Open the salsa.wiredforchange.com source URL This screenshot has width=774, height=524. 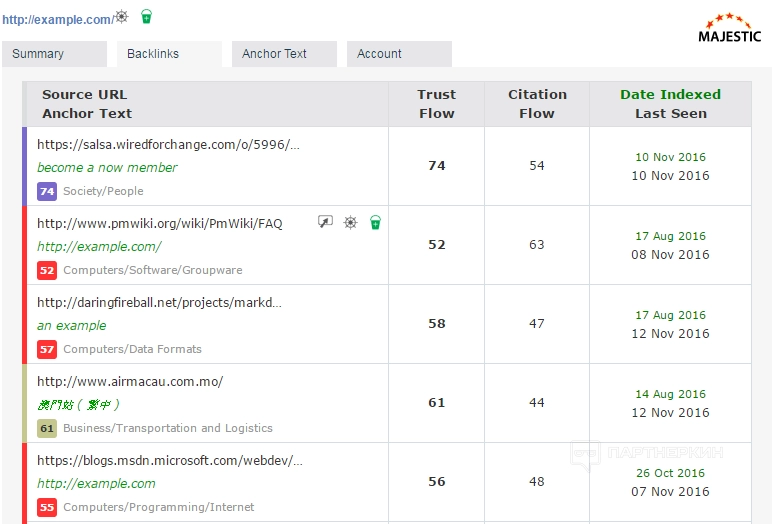[168, 144]
